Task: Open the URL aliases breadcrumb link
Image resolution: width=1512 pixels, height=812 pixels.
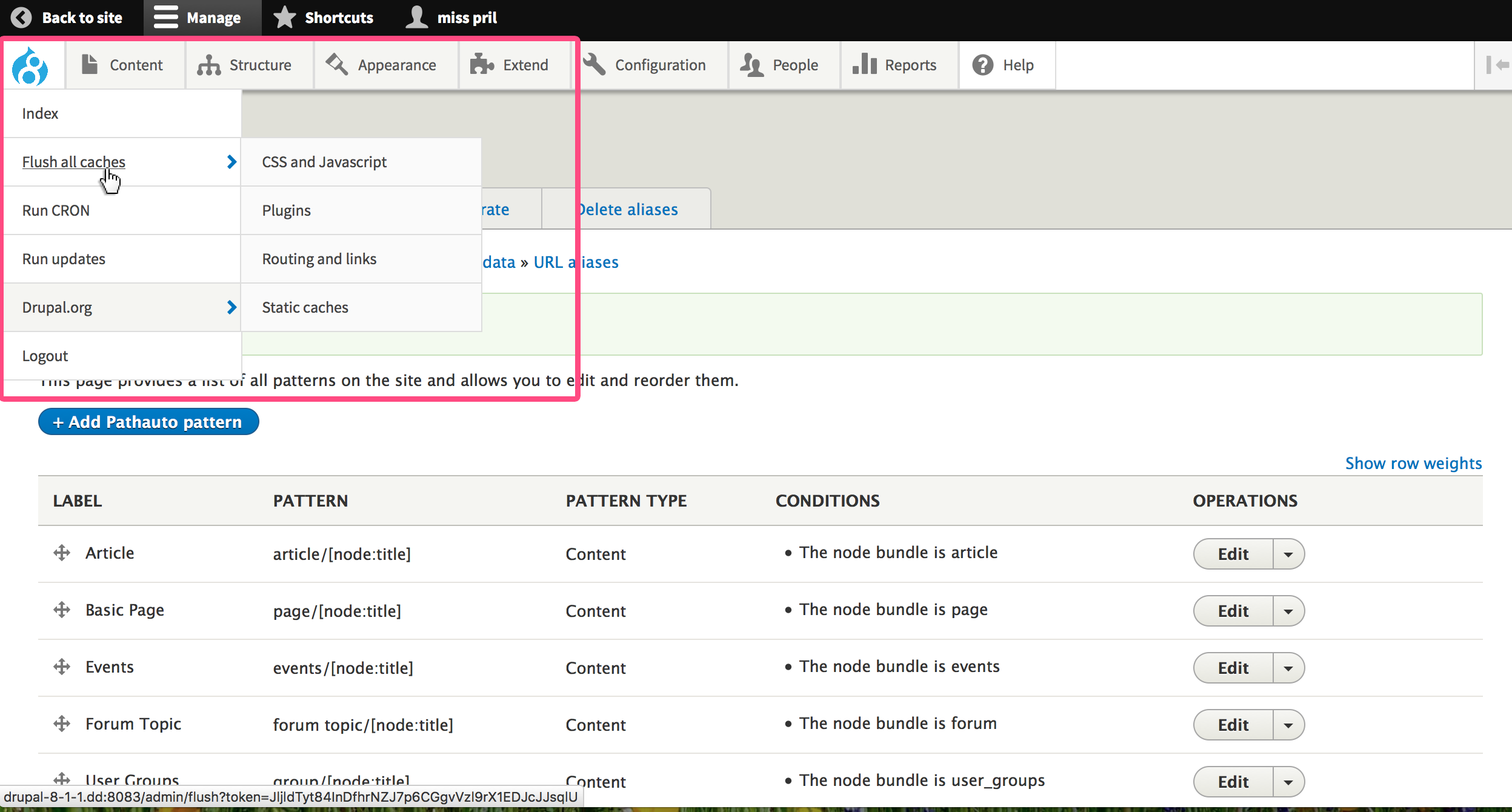Action: click(x=576, y=262)
